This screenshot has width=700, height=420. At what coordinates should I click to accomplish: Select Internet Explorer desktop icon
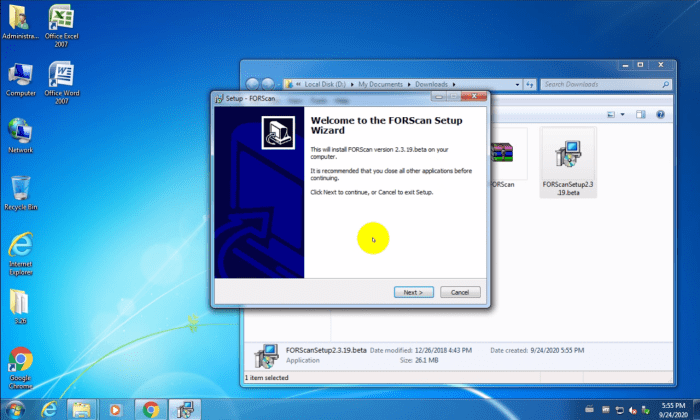[21, 254]
